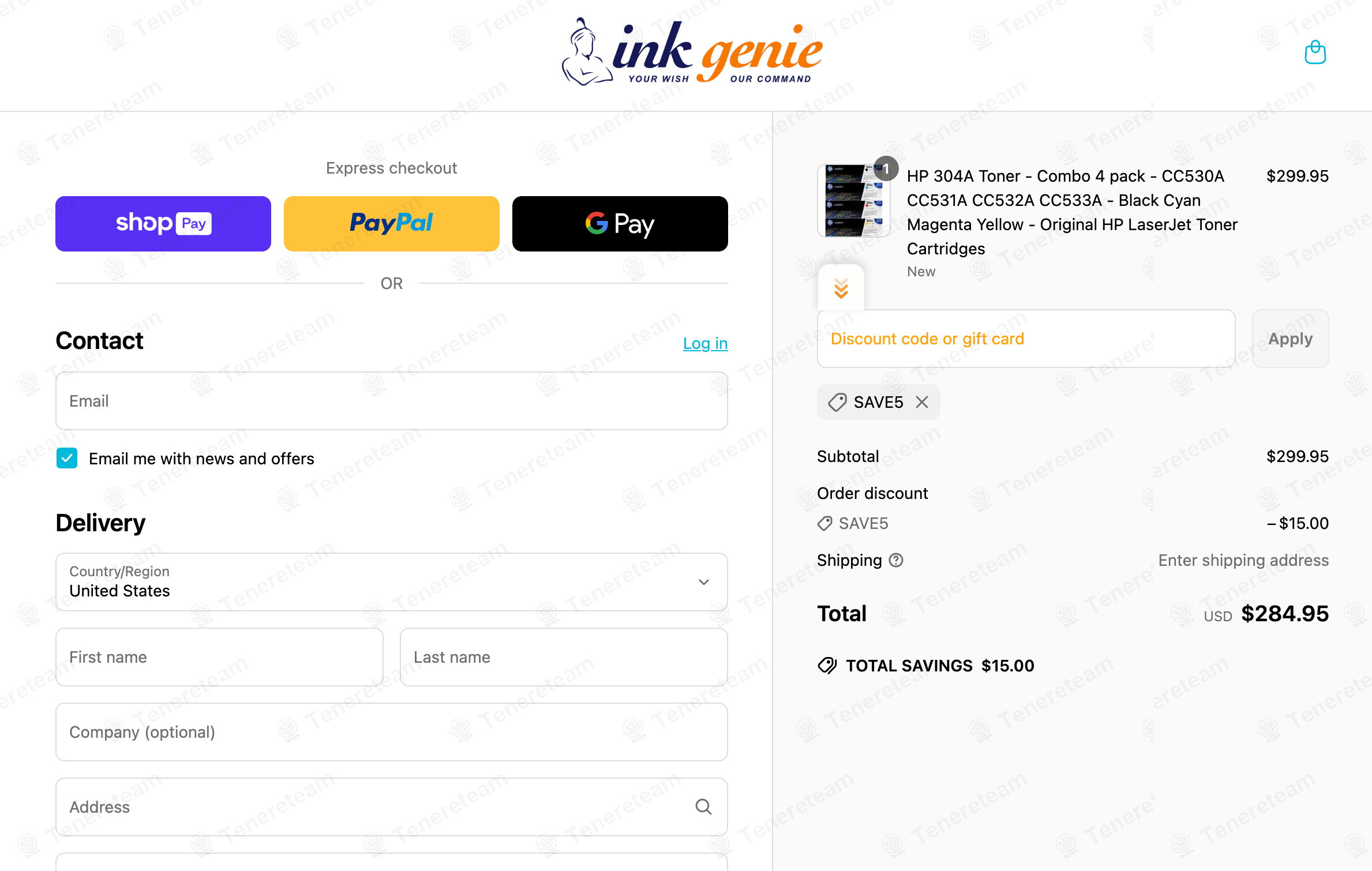Screen dimensions: 1372x871
Task: Click the Address search magnifier icon
Action: click(x=703, y=806)
